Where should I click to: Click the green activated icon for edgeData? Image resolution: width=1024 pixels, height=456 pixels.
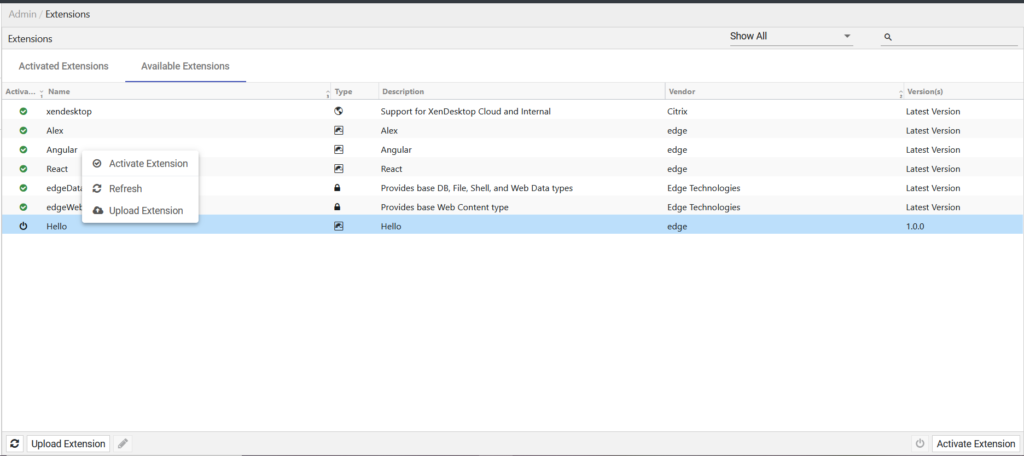coord(24,188)
